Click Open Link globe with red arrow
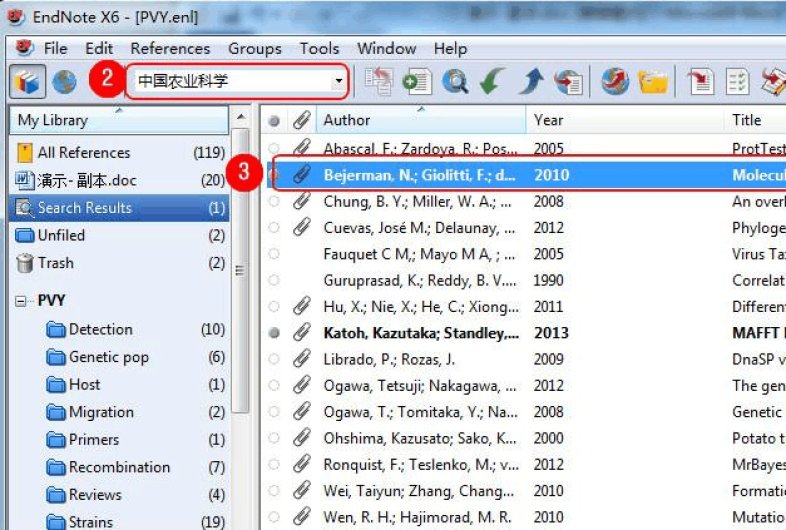Image resolution: width=786 pixels, height=530 pixels. click(x=616, y=81)
